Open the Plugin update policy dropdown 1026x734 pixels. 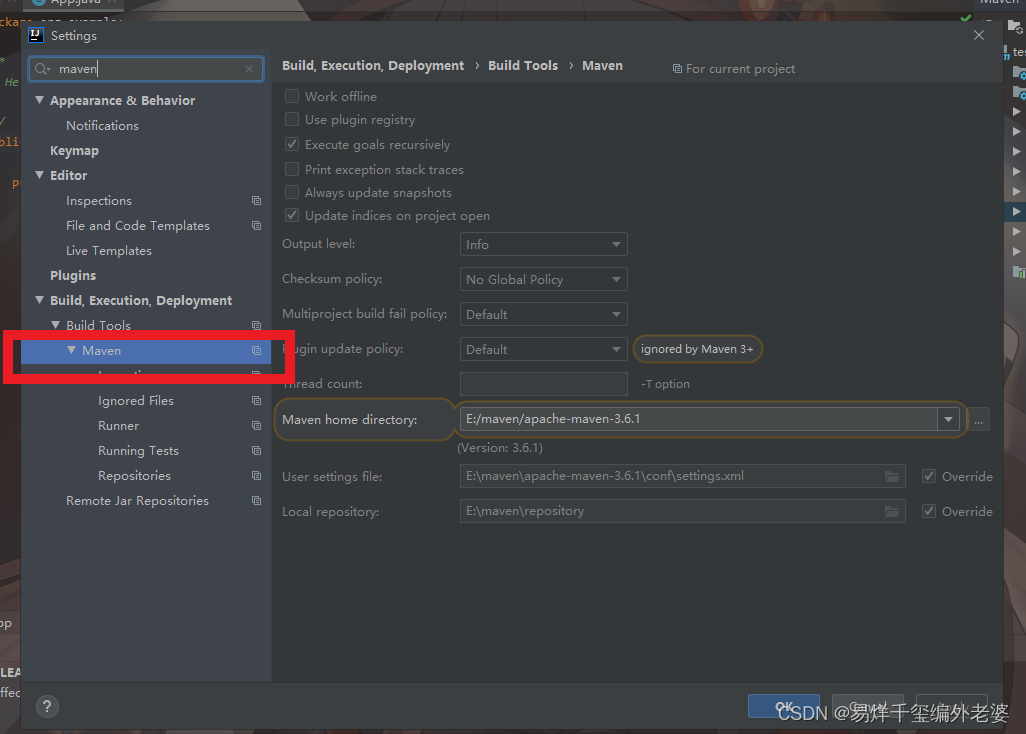tap(544, 349)
